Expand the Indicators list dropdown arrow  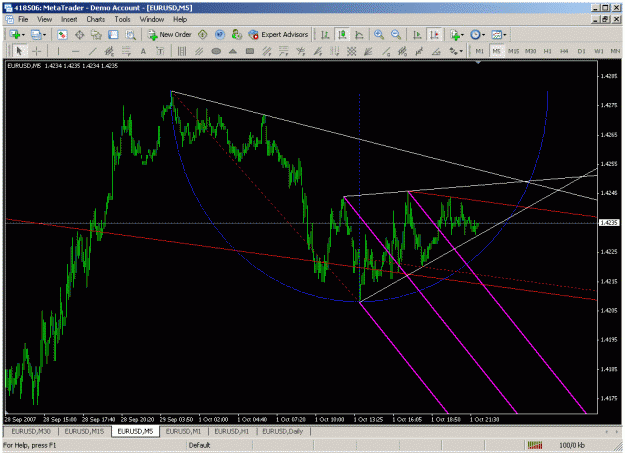[462, 35]
